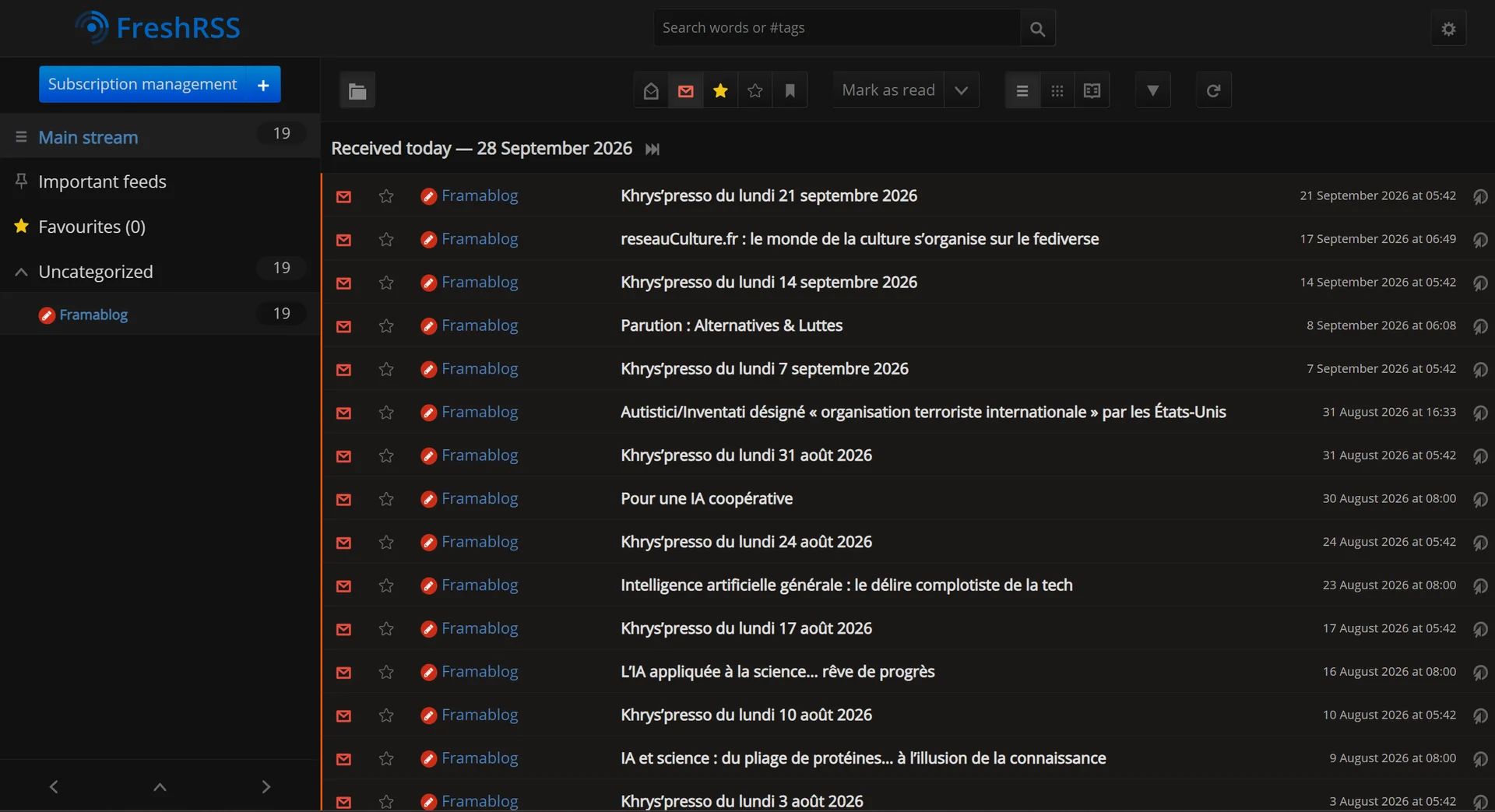Open link icon for Khrys'presso du lundi 21 septembre

(x=1479, y=196)
